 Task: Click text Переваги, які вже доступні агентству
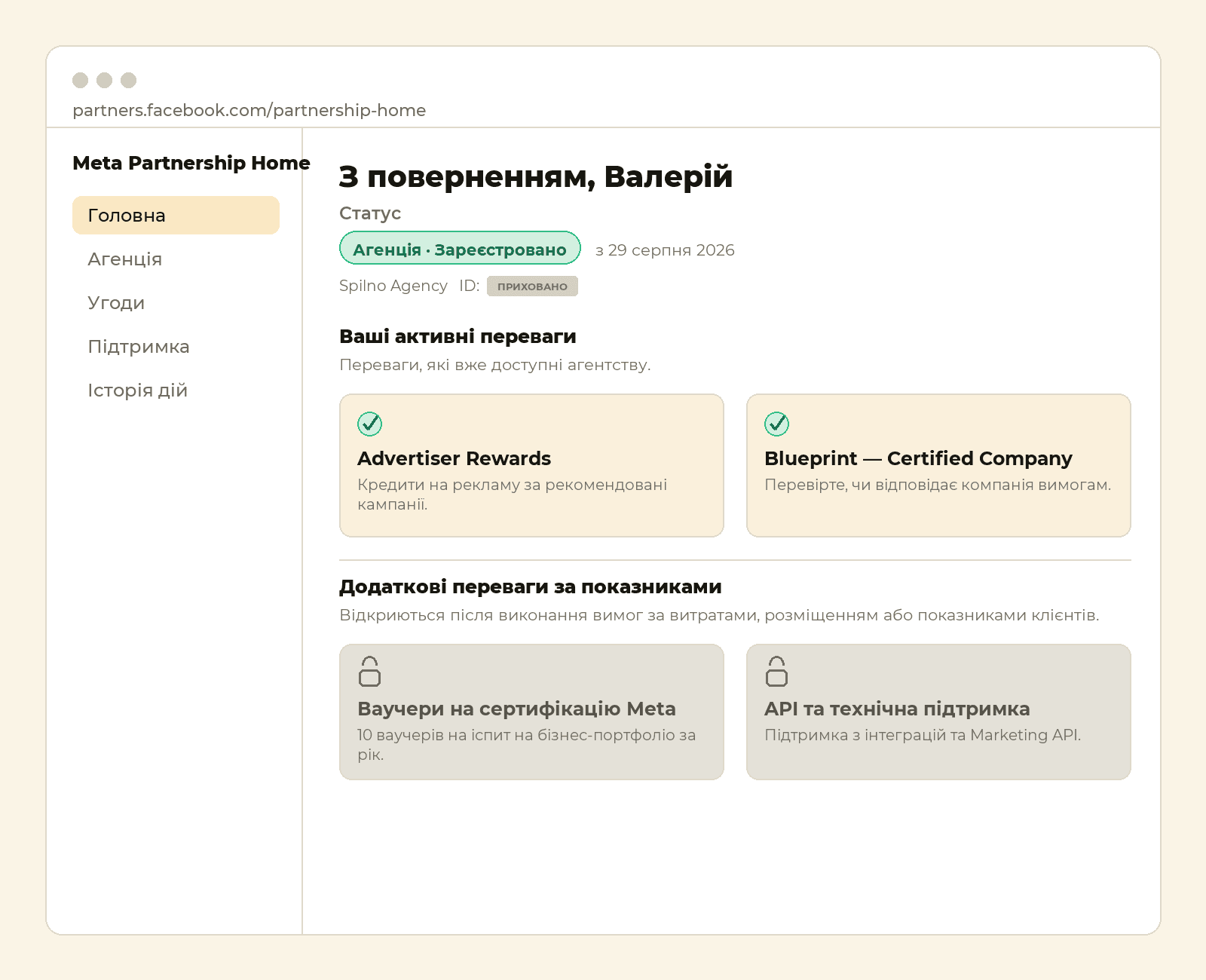(494, 365)
